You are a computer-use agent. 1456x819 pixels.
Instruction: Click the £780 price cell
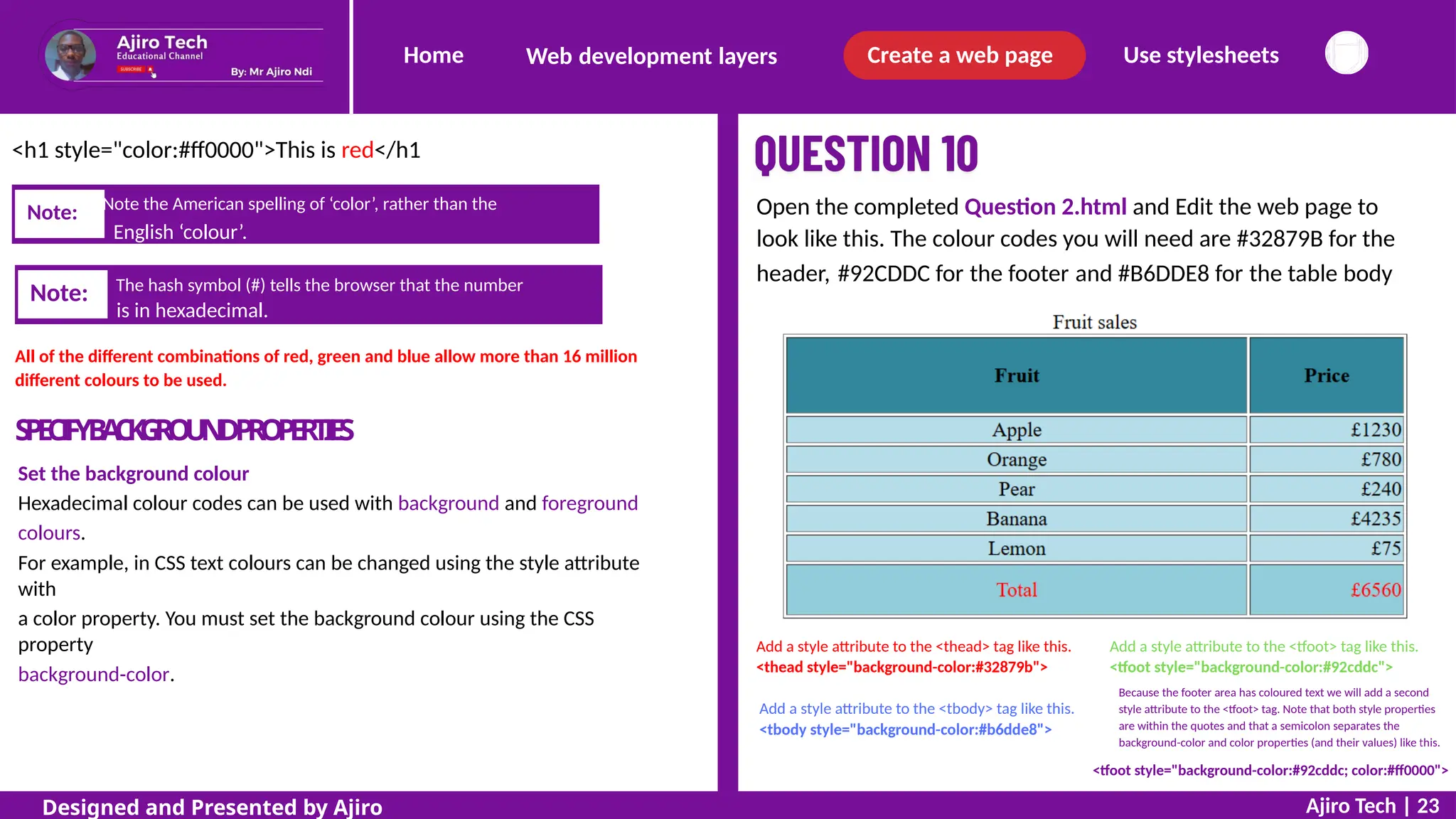[x=1327, y=459]
